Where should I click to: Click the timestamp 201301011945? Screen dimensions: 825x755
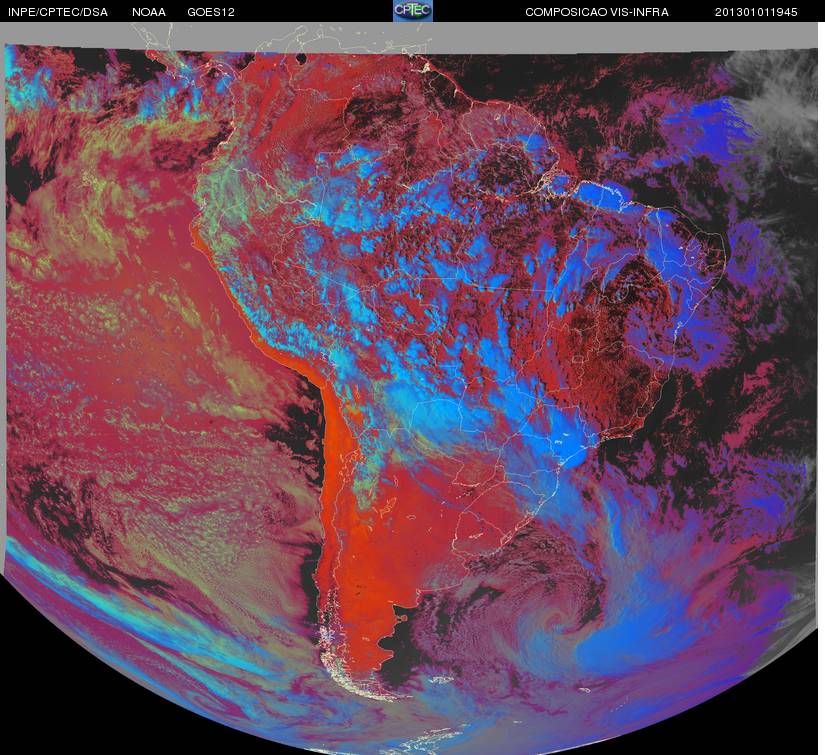[756, 12]
